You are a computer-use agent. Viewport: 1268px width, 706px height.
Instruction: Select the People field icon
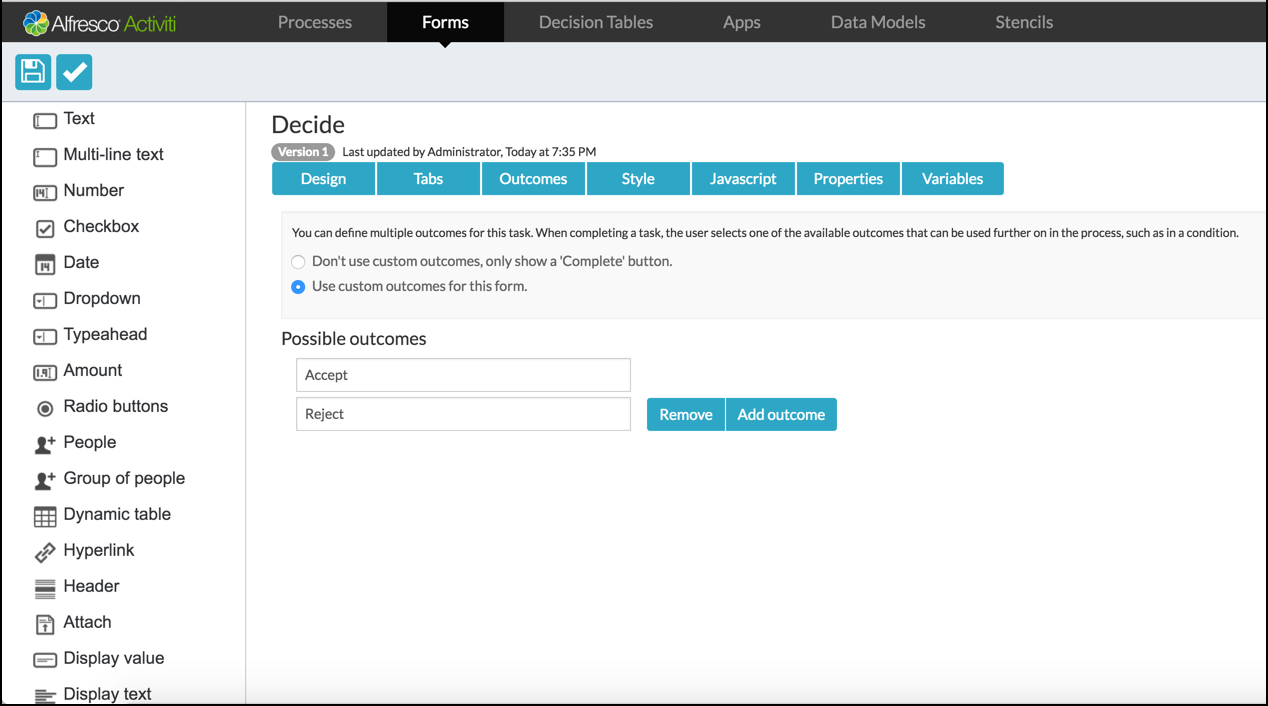click(45, 444)
